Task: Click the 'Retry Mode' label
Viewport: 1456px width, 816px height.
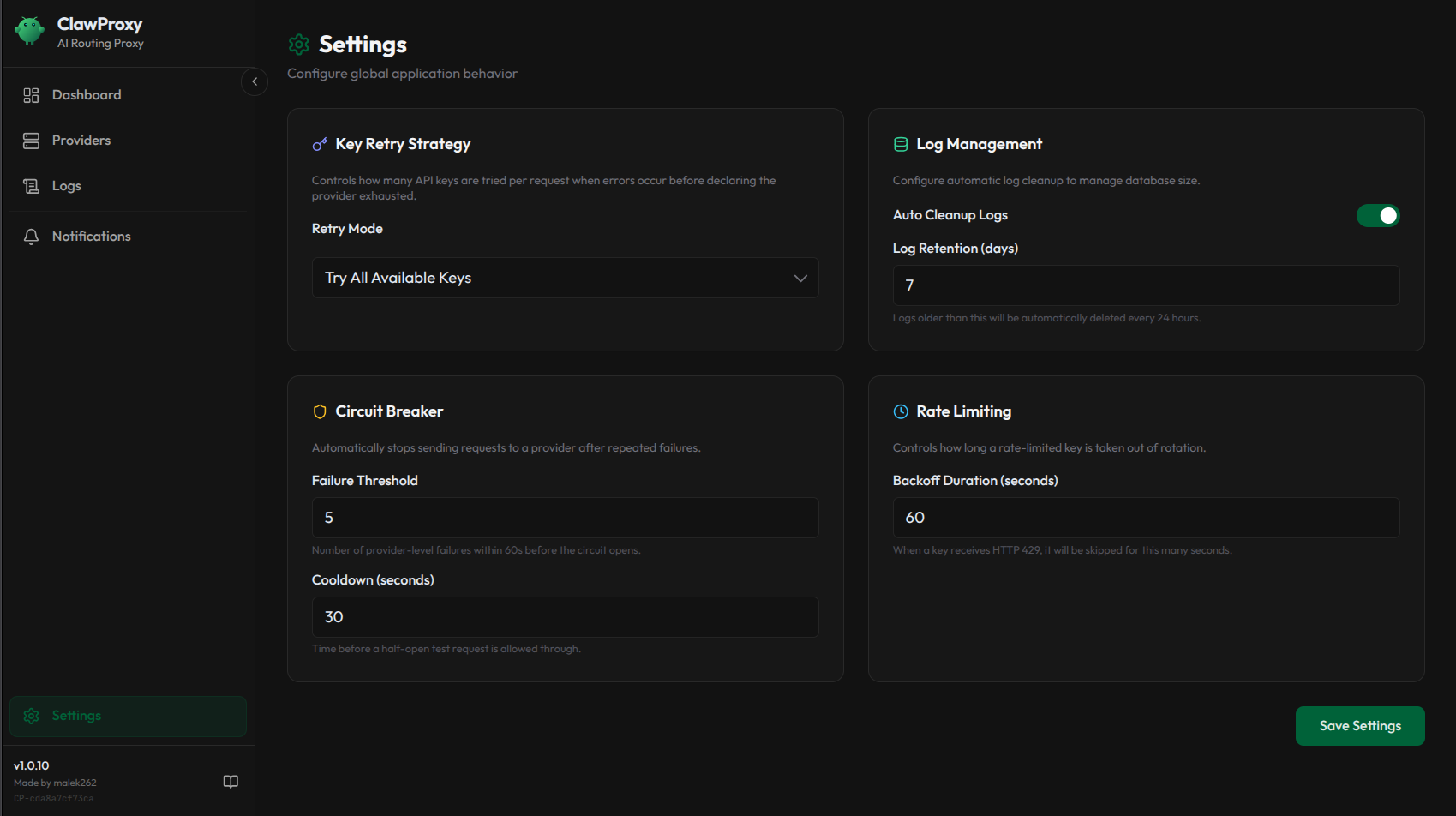Action: 347,229
